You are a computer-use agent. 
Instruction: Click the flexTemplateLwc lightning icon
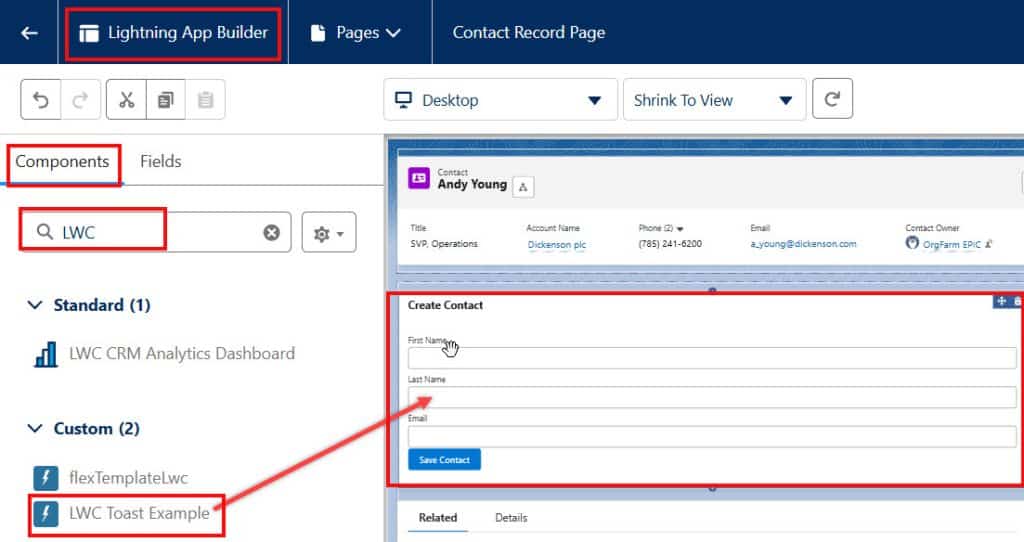pos(46,478)
